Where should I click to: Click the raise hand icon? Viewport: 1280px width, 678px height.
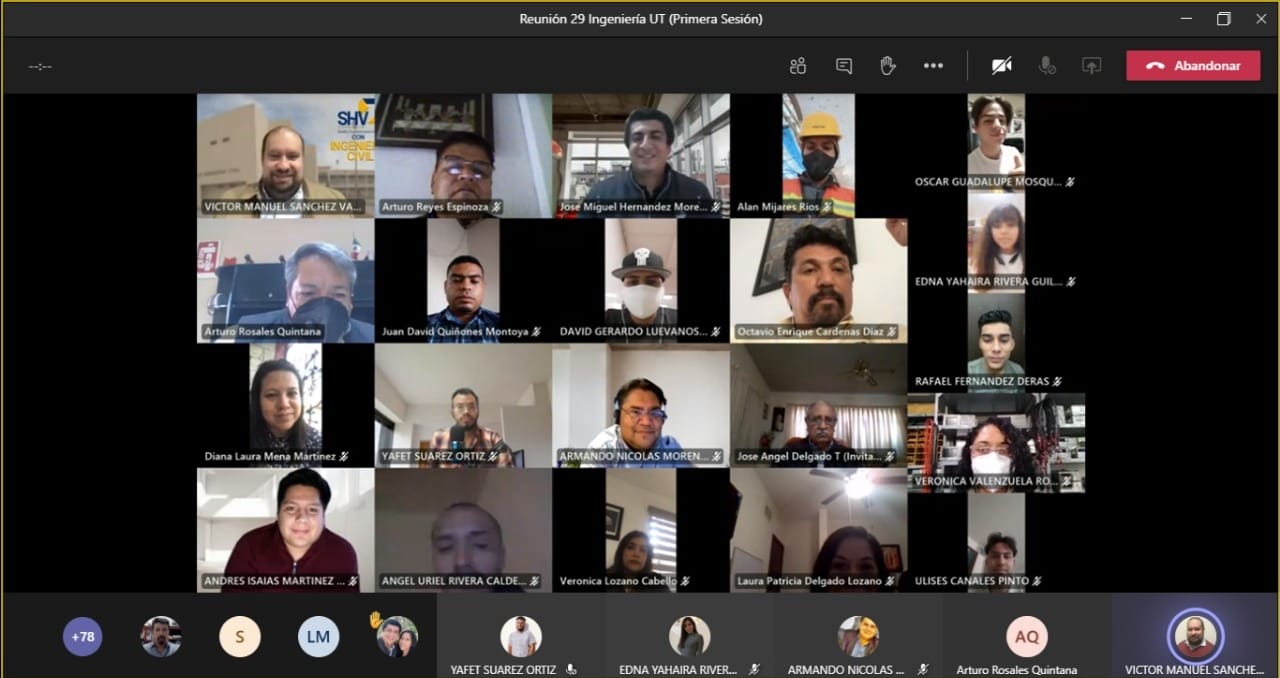click(x=888, y=66)
